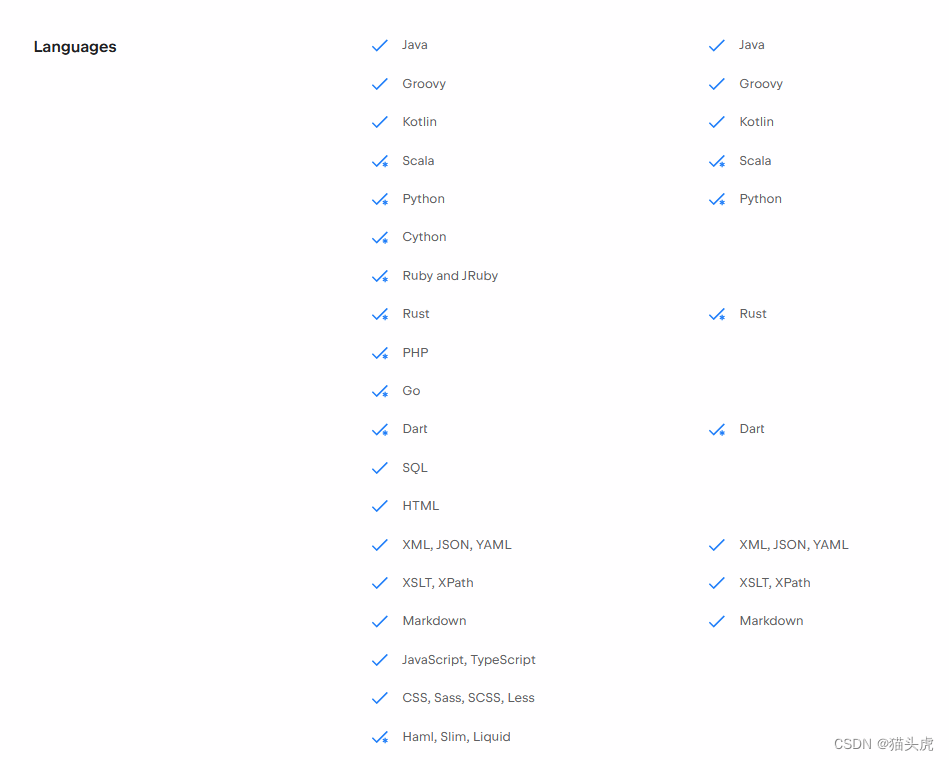Click the checkmark beside CSS, Sass, SCSS, Less
The image size is (949, 760).
click(x=379, y=698)
